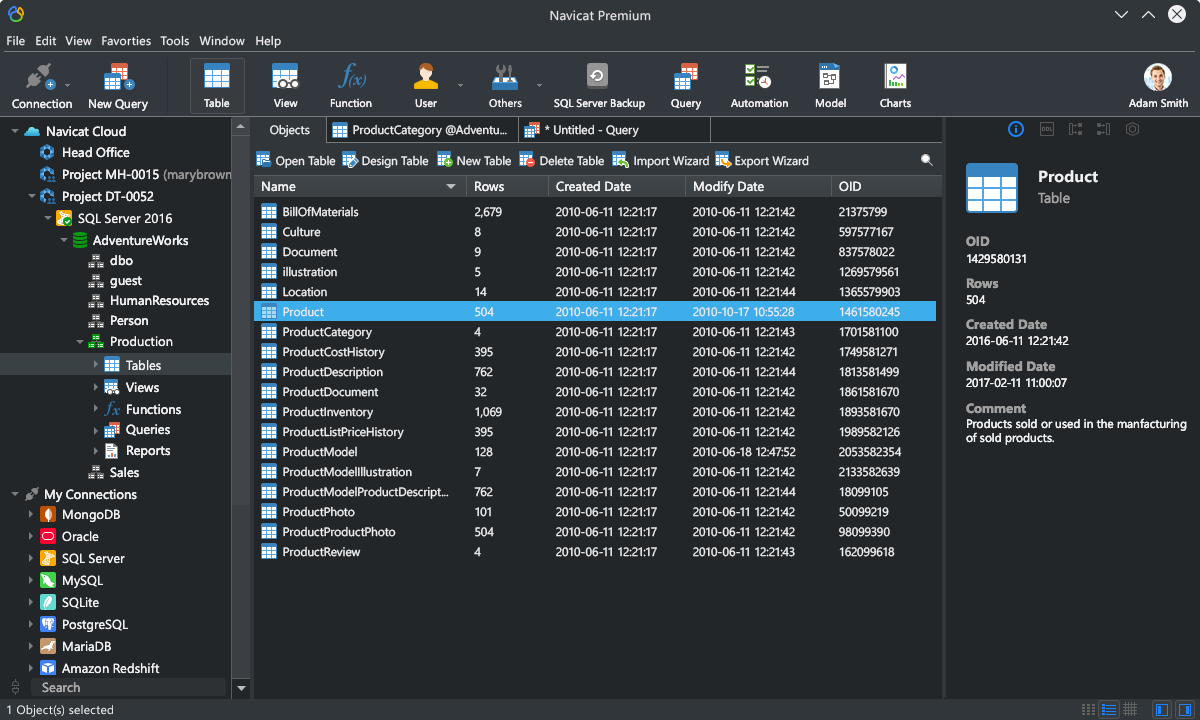Collapse the SQL Server 2016 node
Image resolution: width=1200 pixels, height=720 pixels.
click(47, 218)
